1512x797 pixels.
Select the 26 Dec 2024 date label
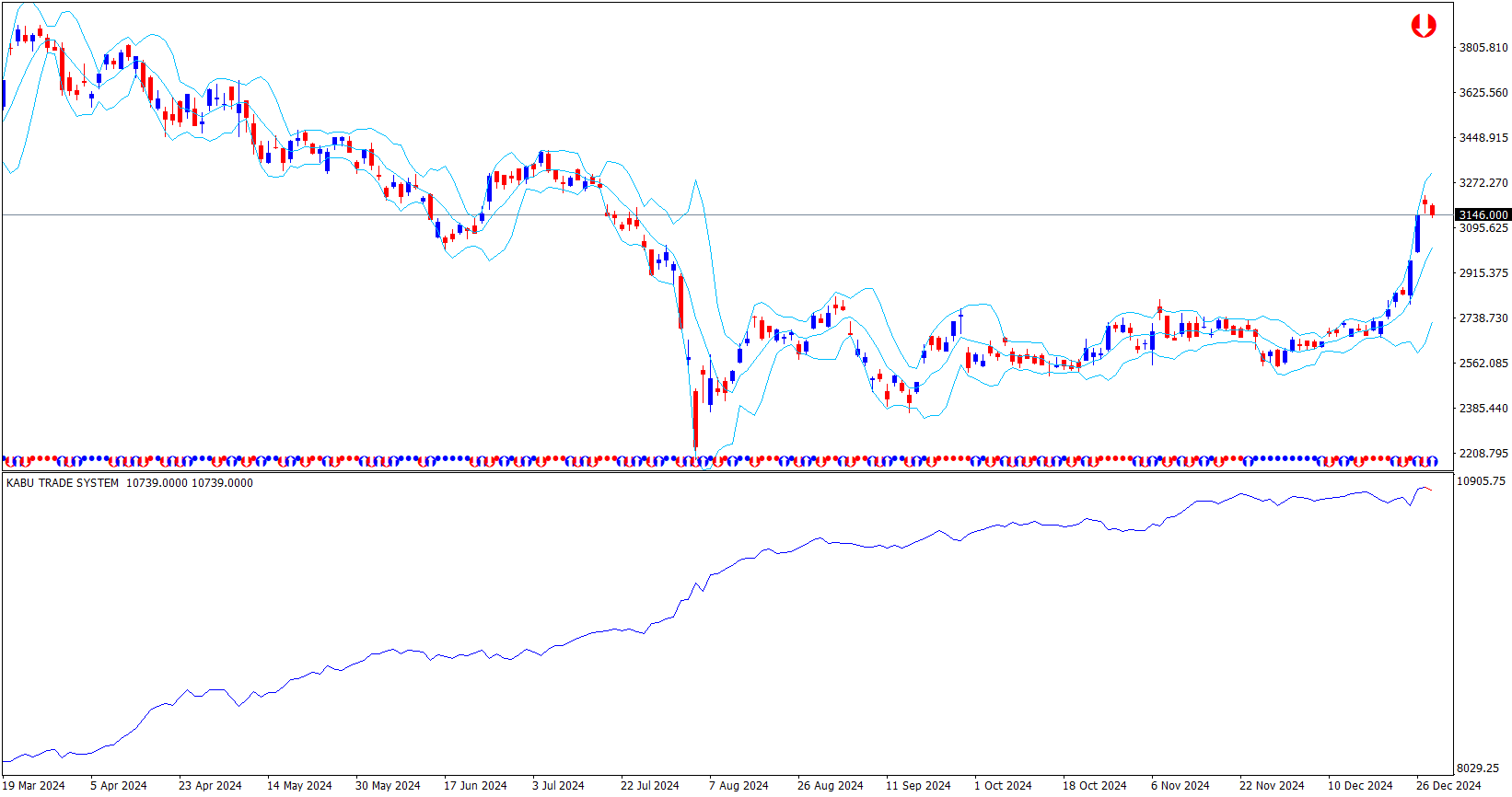click(1448, 785)
